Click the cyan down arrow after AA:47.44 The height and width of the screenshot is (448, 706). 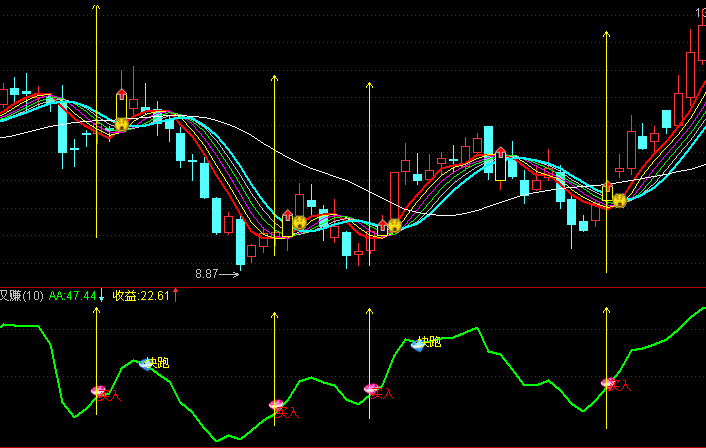pyautogui.click(x=101, y=296)
